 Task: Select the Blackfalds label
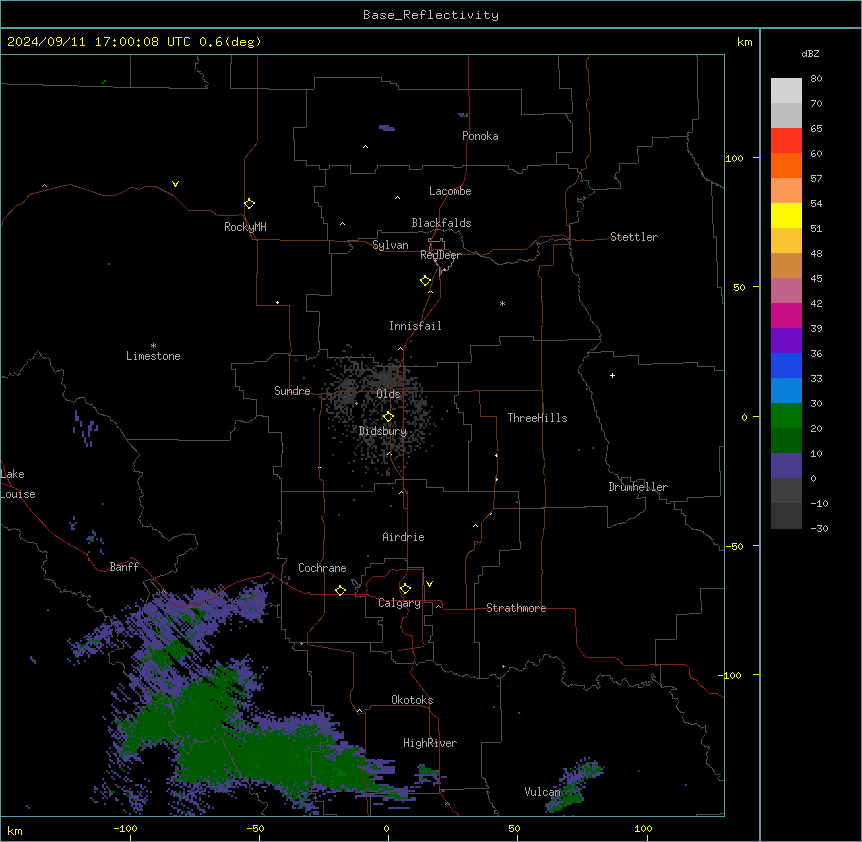tap(441, 223)
